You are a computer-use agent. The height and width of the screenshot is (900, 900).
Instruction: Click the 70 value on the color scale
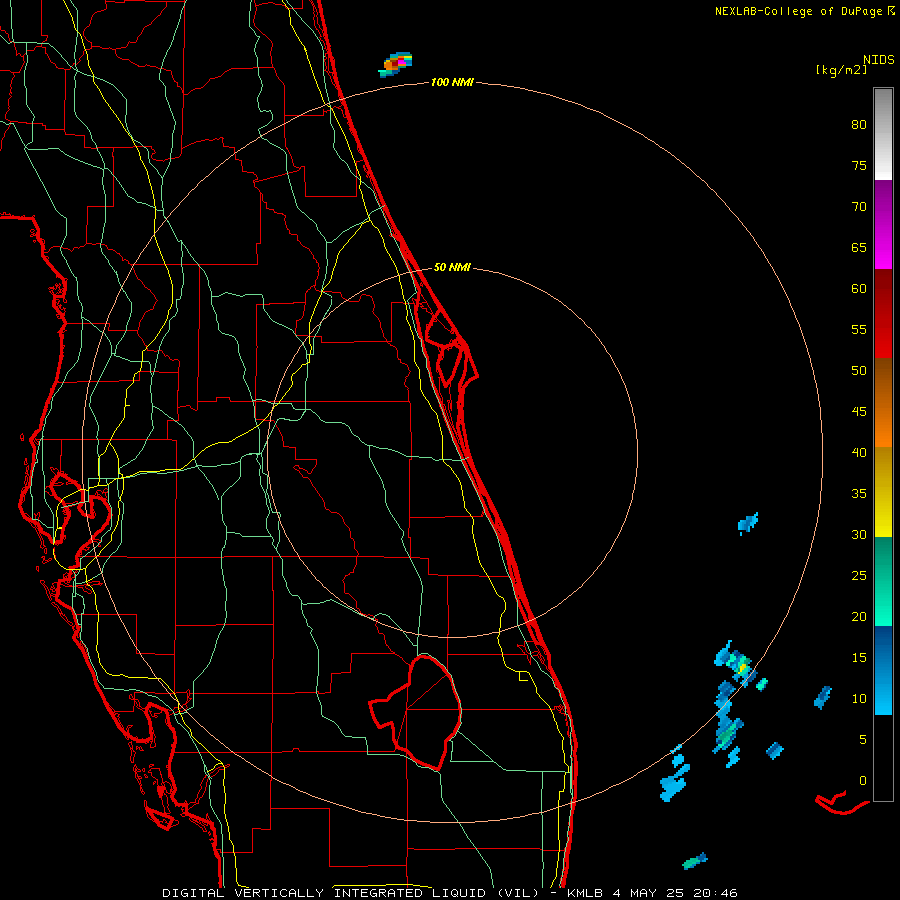tap(859, 207)
